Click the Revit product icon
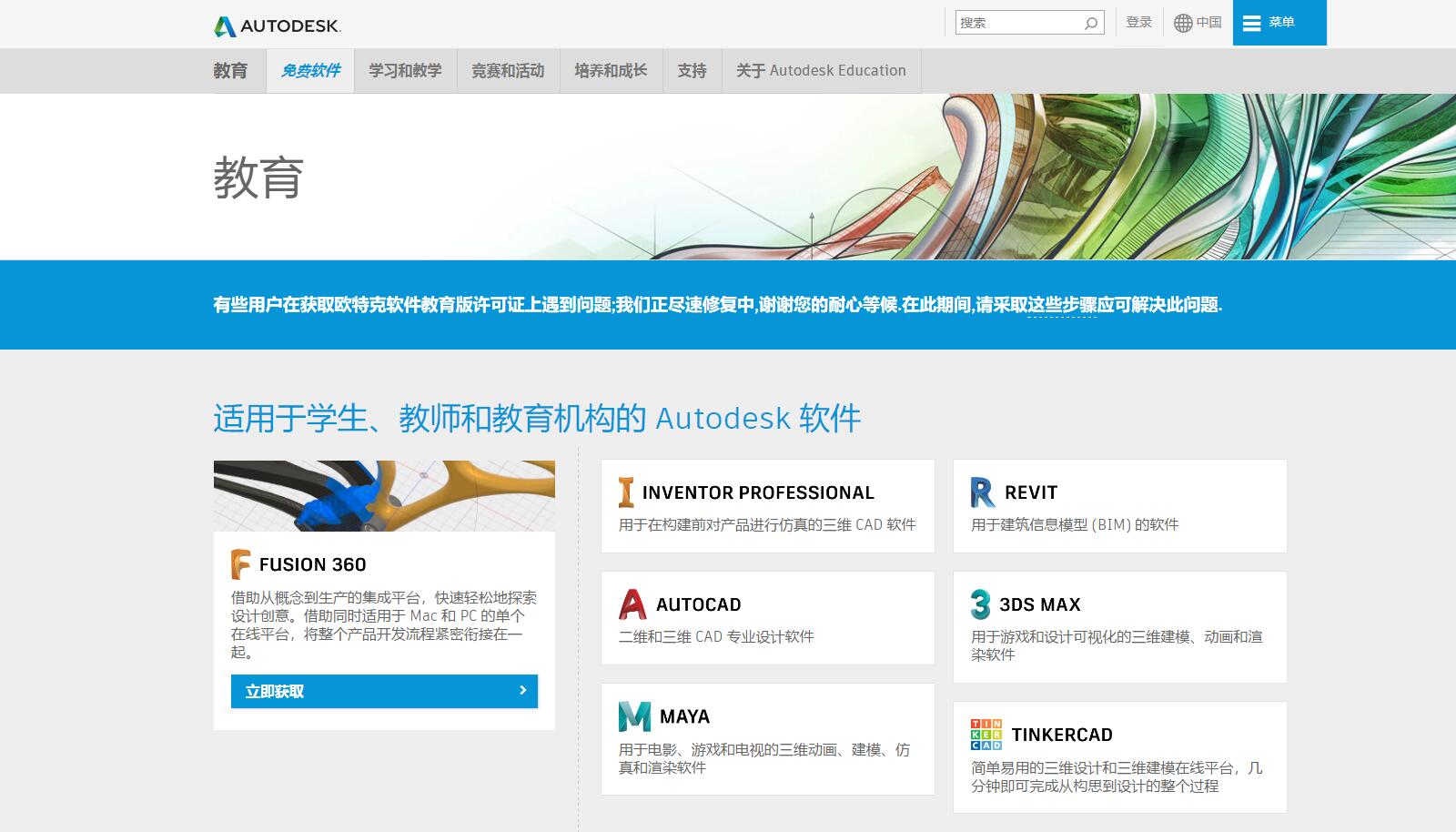This screenshot has width=1456, height=832. (983, 492)
